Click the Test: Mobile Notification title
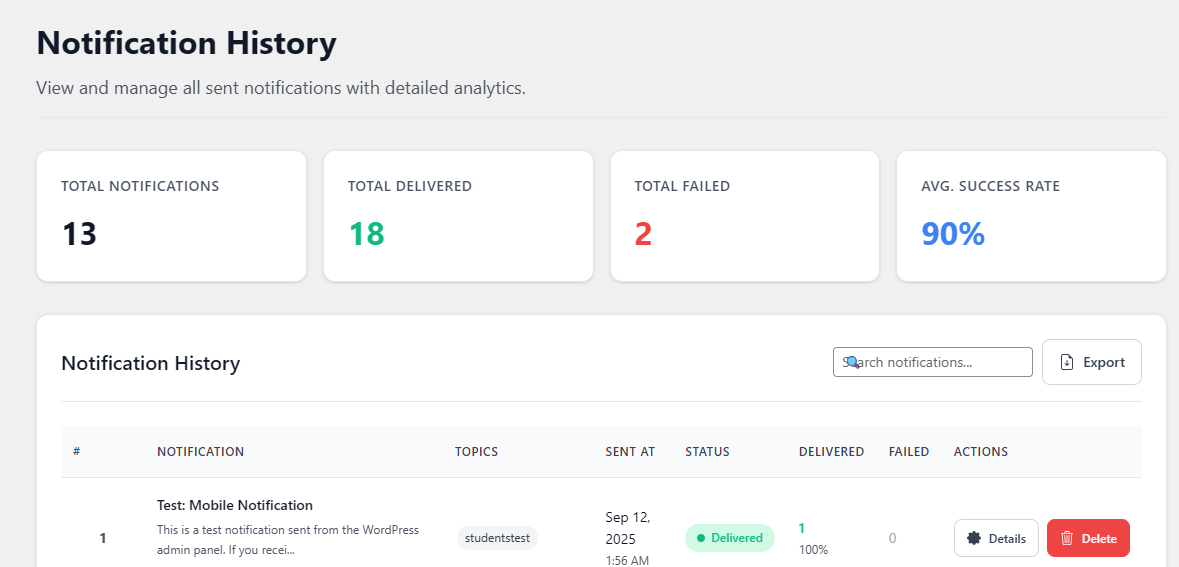The width and height of the screenshot is (1179, 567). pos(235,505)
